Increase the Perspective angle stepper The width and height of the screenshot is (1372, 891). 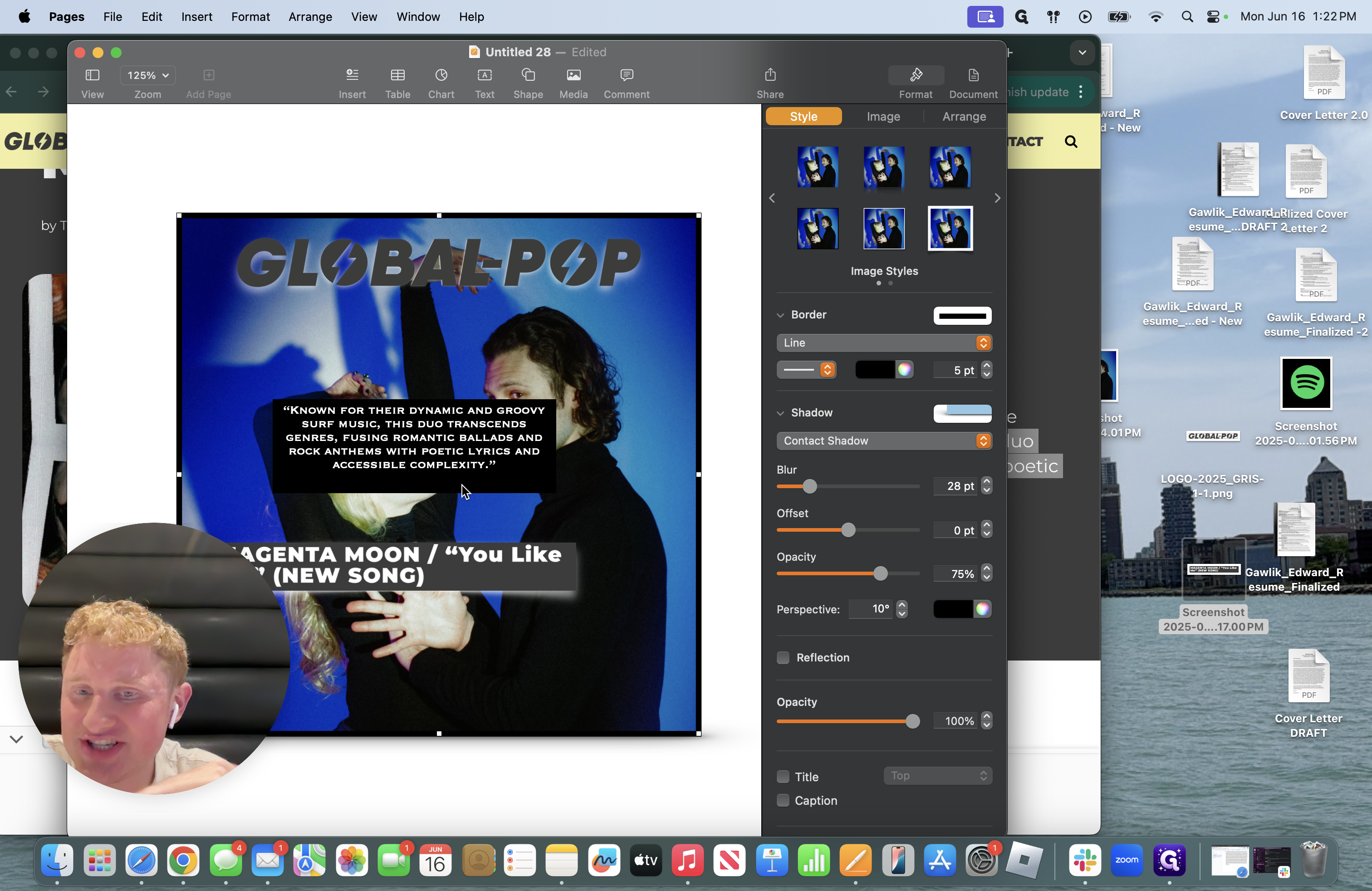click(902, 605)
